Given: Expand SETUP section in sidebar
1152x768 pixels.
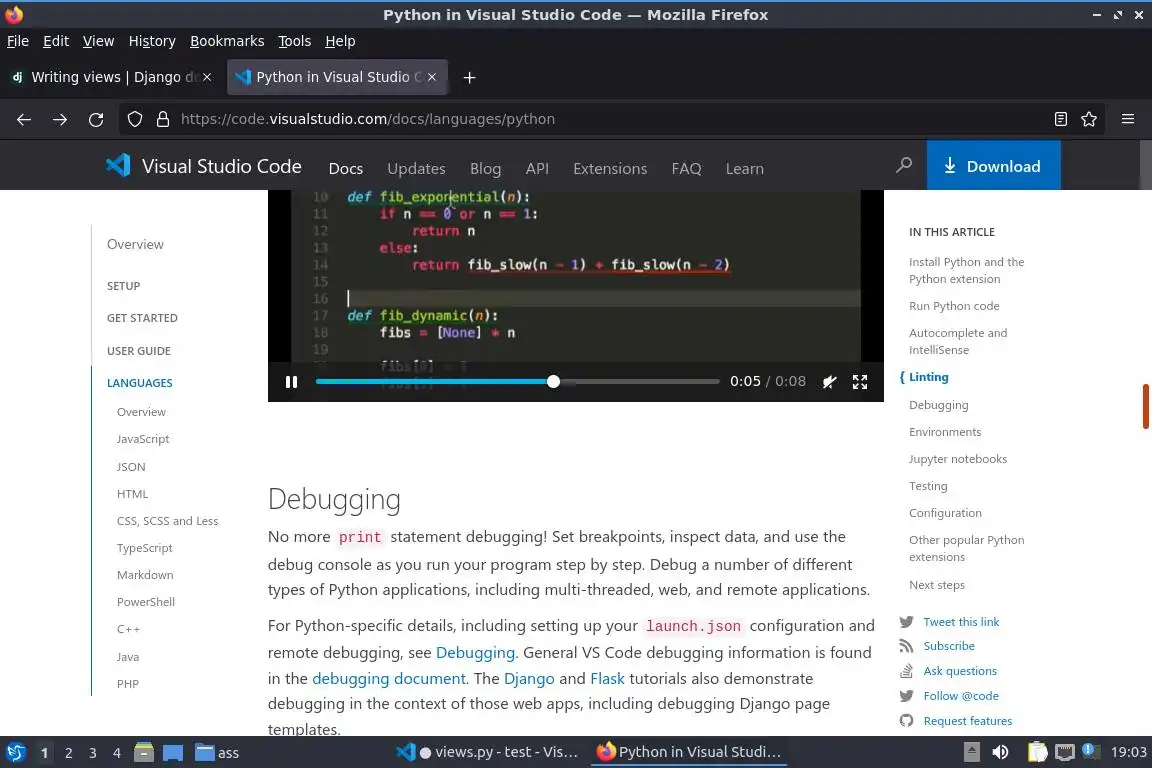Looking at the screenshot, I should pyautogui.click(x=123, y=286).
